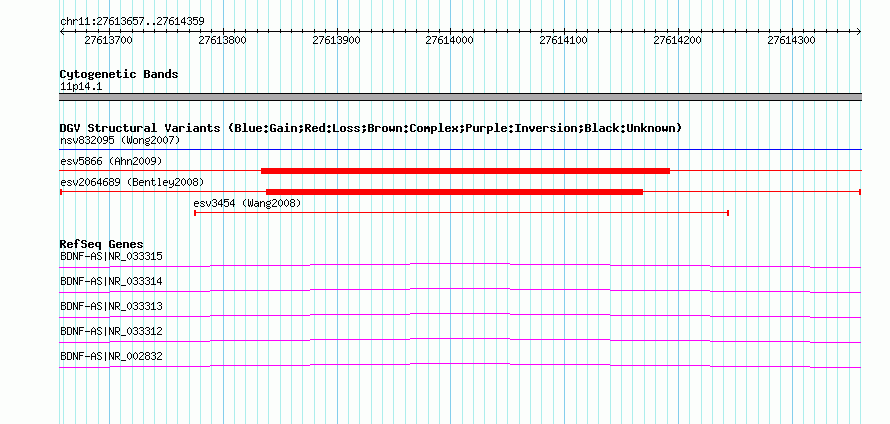Image resolution: width=890 pixels, height=424 pixels.
Task: Click the right arrowhead of the ruler
Action: 859,32
